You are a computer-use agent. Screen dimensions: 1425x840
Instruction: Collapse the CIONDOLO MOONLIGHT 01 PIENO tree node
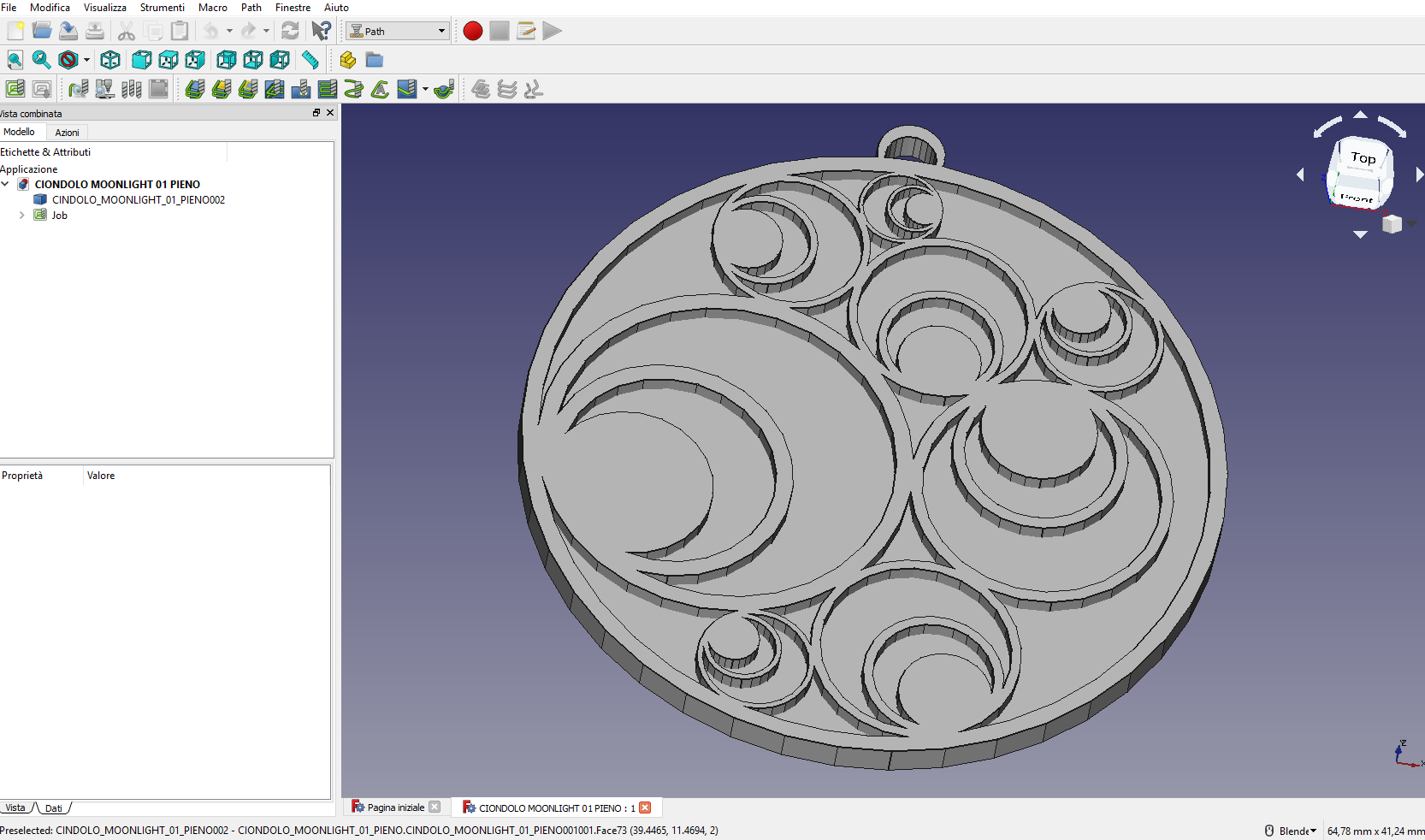(x=5, y=184)
